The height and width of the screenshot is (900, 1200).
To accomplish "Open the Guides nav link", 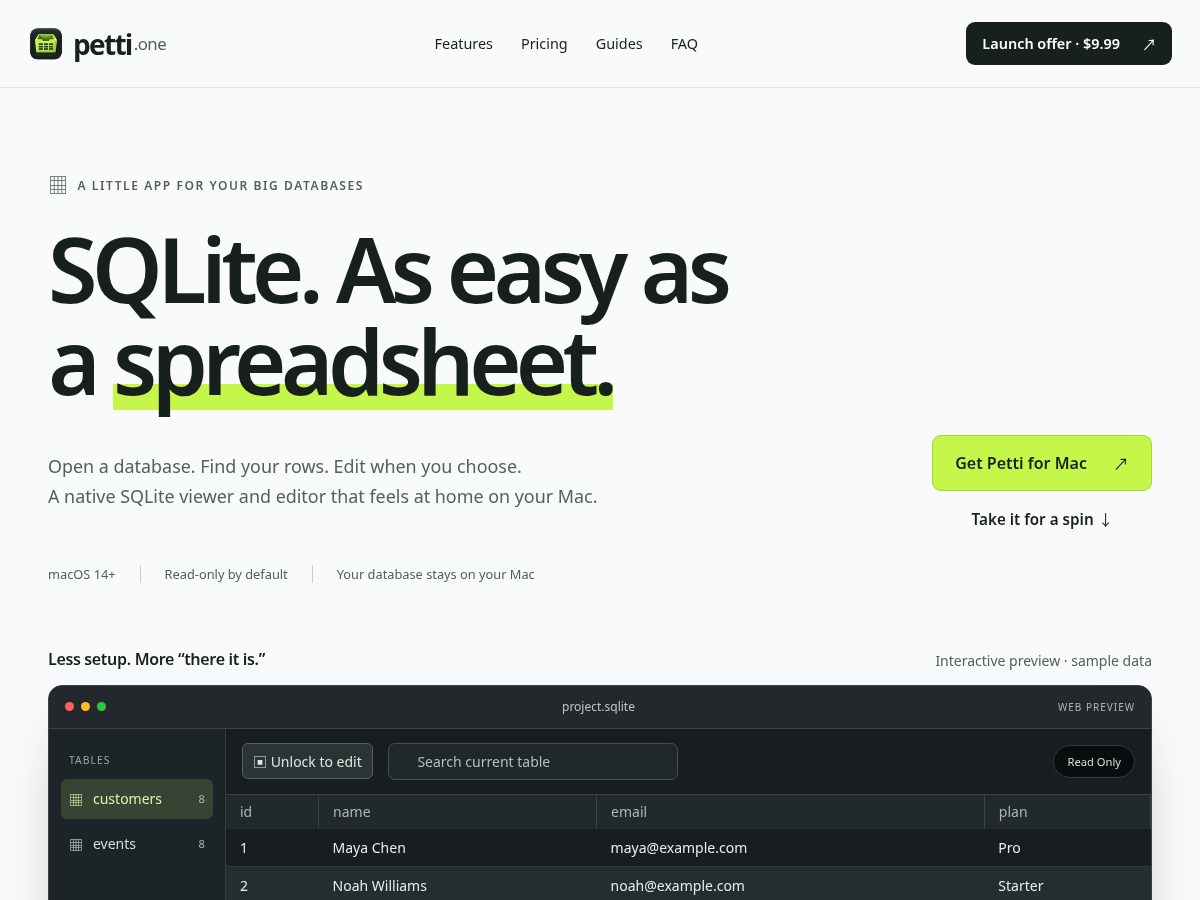I will point(619,44).
